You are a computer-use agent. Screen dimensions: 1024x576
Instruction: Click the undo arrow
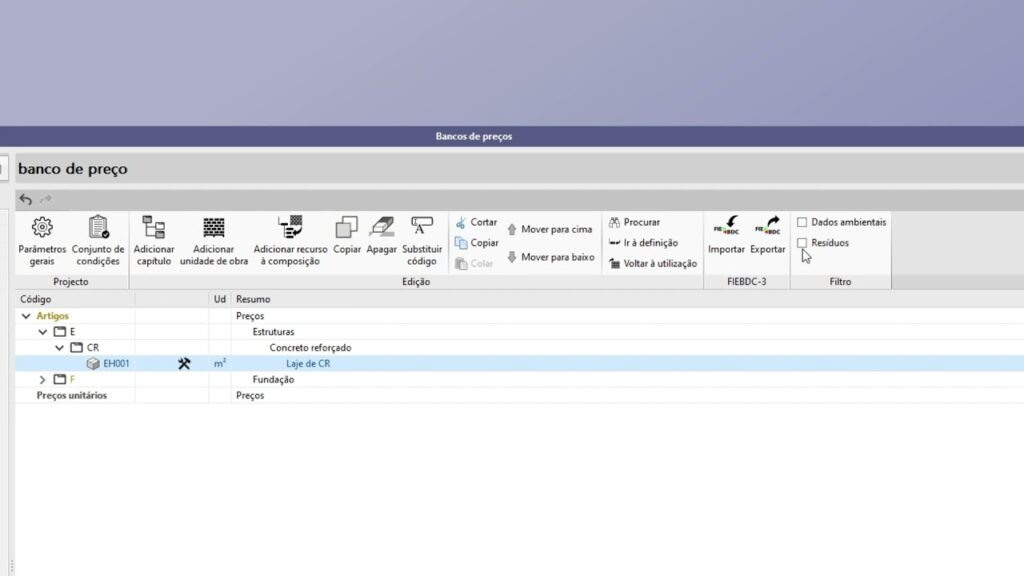point(26,200)
